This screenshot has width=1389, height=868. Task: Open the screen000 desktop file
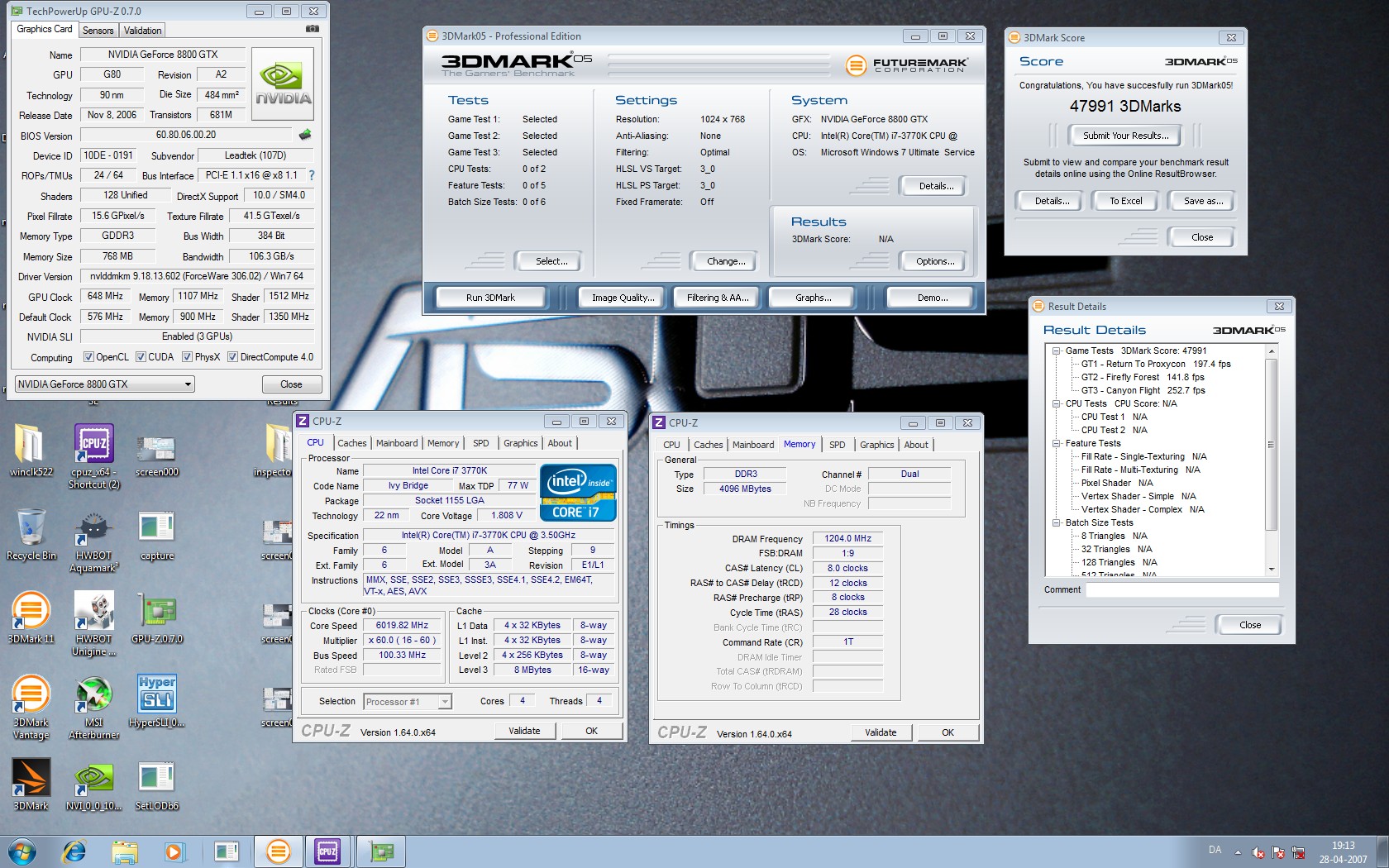(x=157, y=456)
